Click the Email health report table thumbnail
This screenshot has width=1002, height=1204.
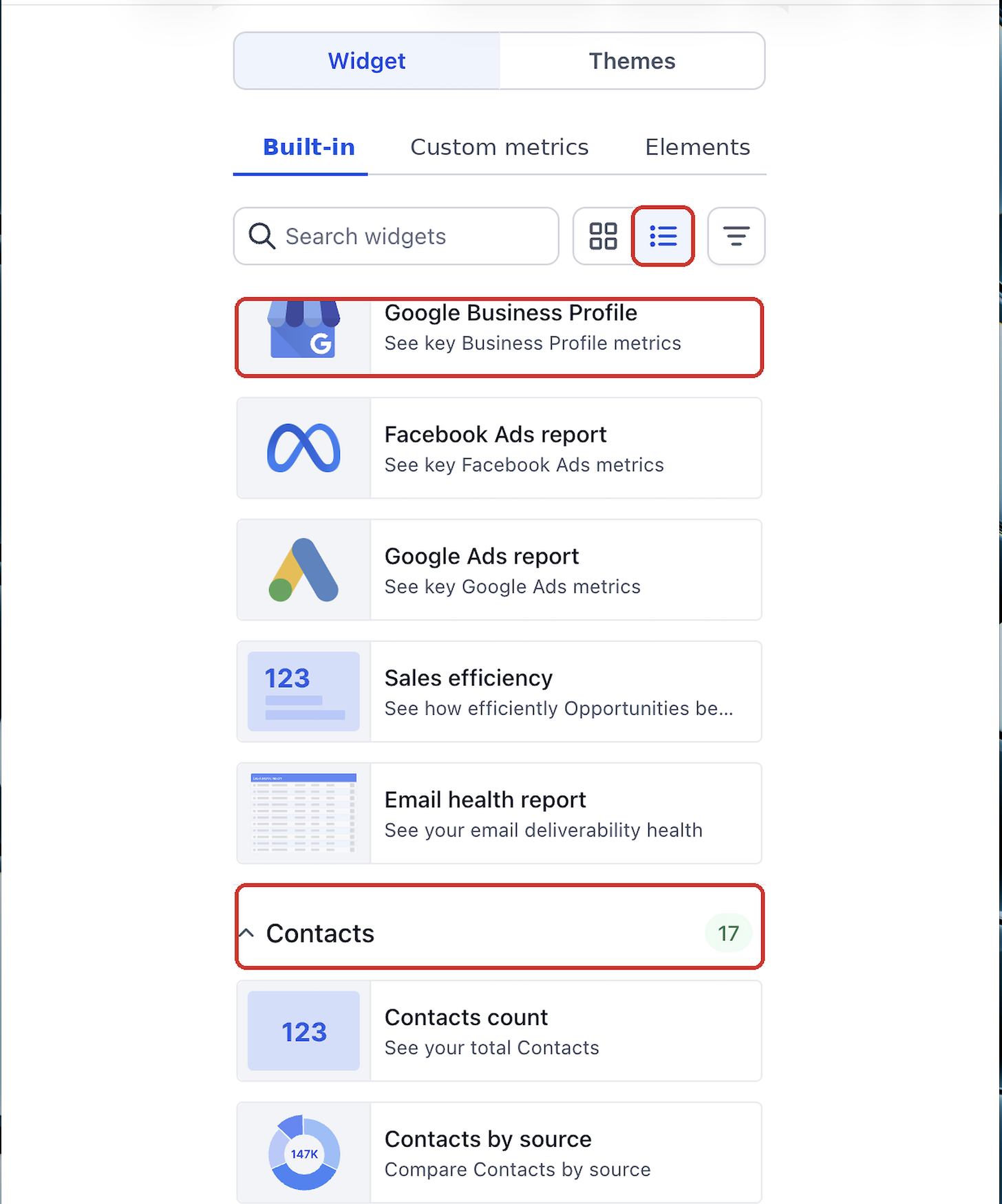(x=303, y=813)
